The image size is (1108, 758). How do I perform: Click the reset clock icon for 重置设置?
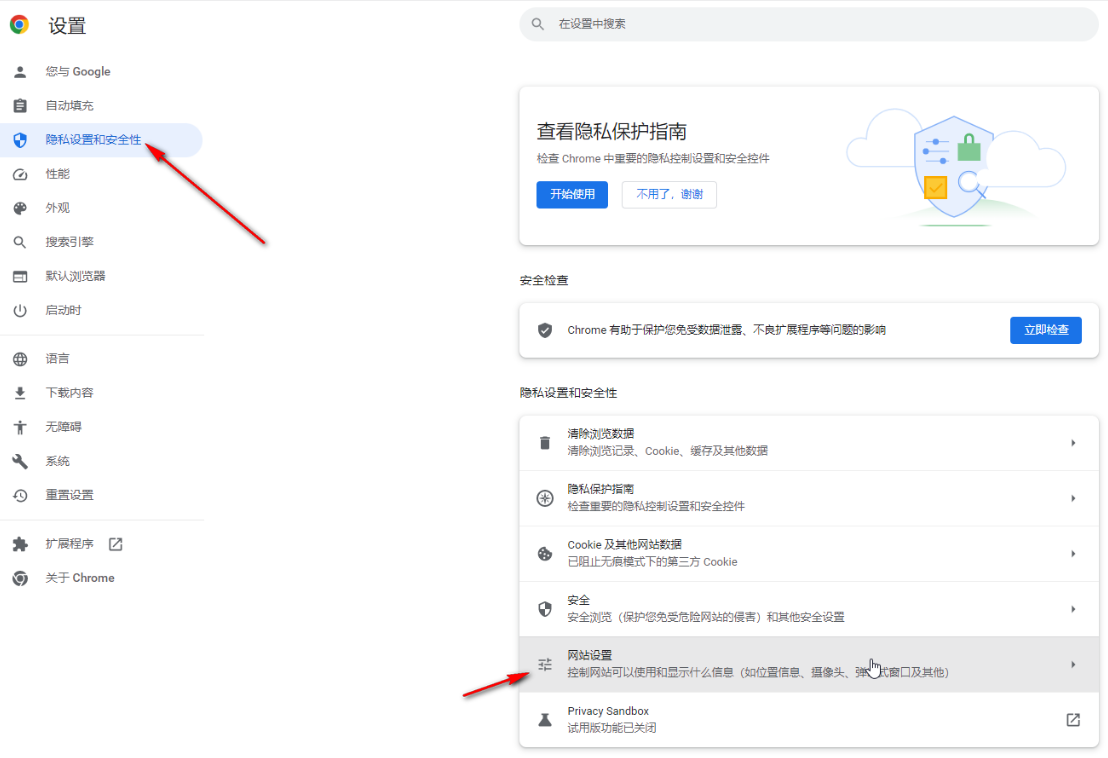[20, 495]
